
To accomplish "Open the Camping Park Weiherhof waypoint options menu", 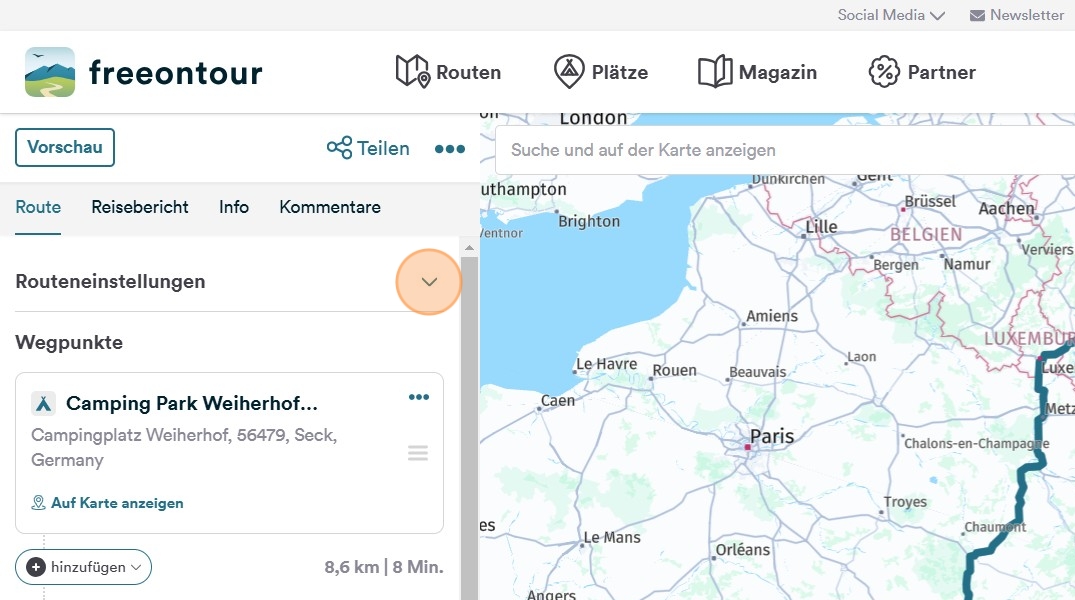I will coord(418,398).
